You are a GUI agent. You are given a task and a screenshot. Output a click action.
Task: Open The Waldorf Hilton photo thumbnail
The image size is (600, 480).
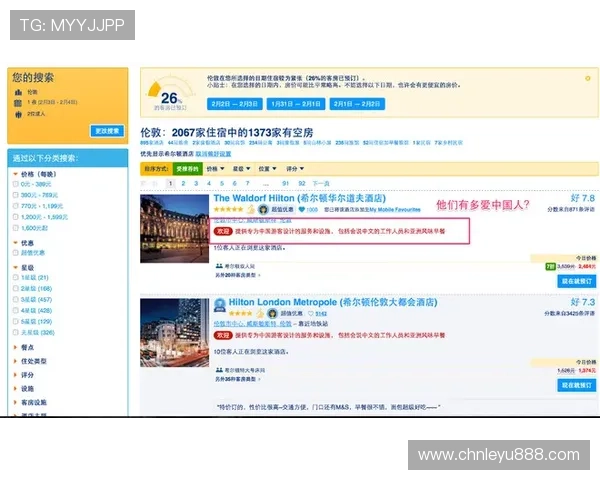pos(174,229)
